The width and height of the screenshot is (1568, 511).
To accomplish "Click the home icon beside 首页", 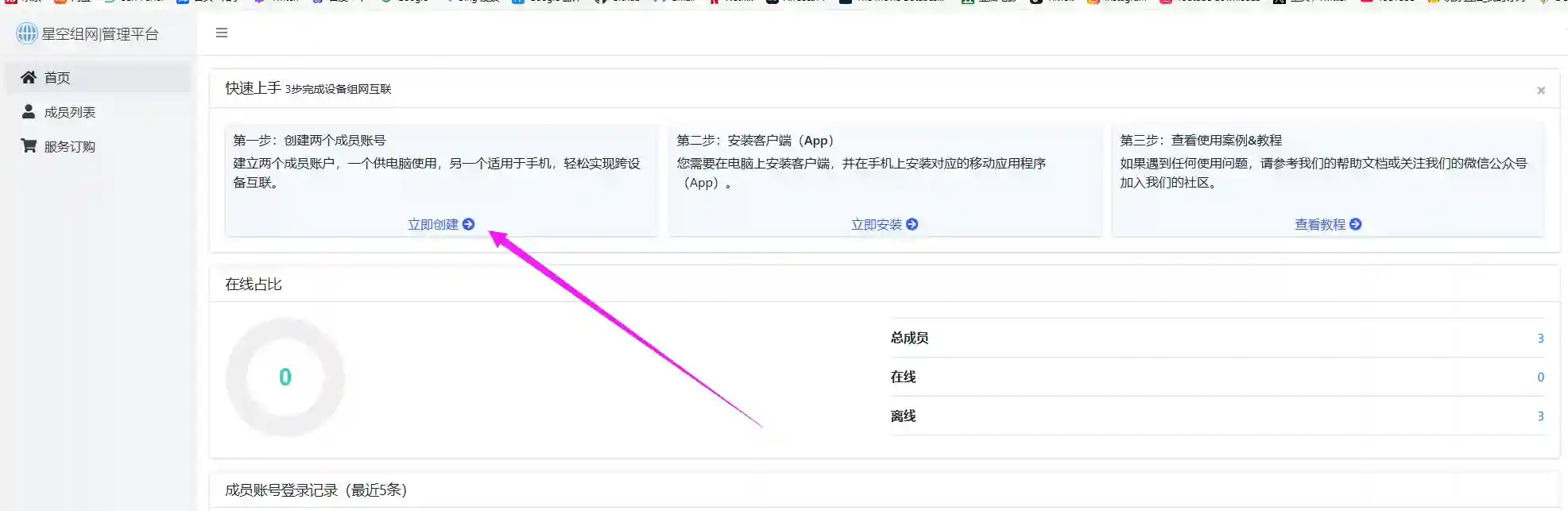I will 29,77.
